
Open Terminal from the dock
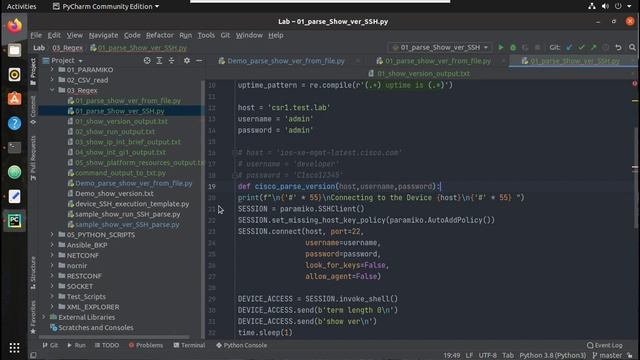pyautogui.click(x=14, y=147)
